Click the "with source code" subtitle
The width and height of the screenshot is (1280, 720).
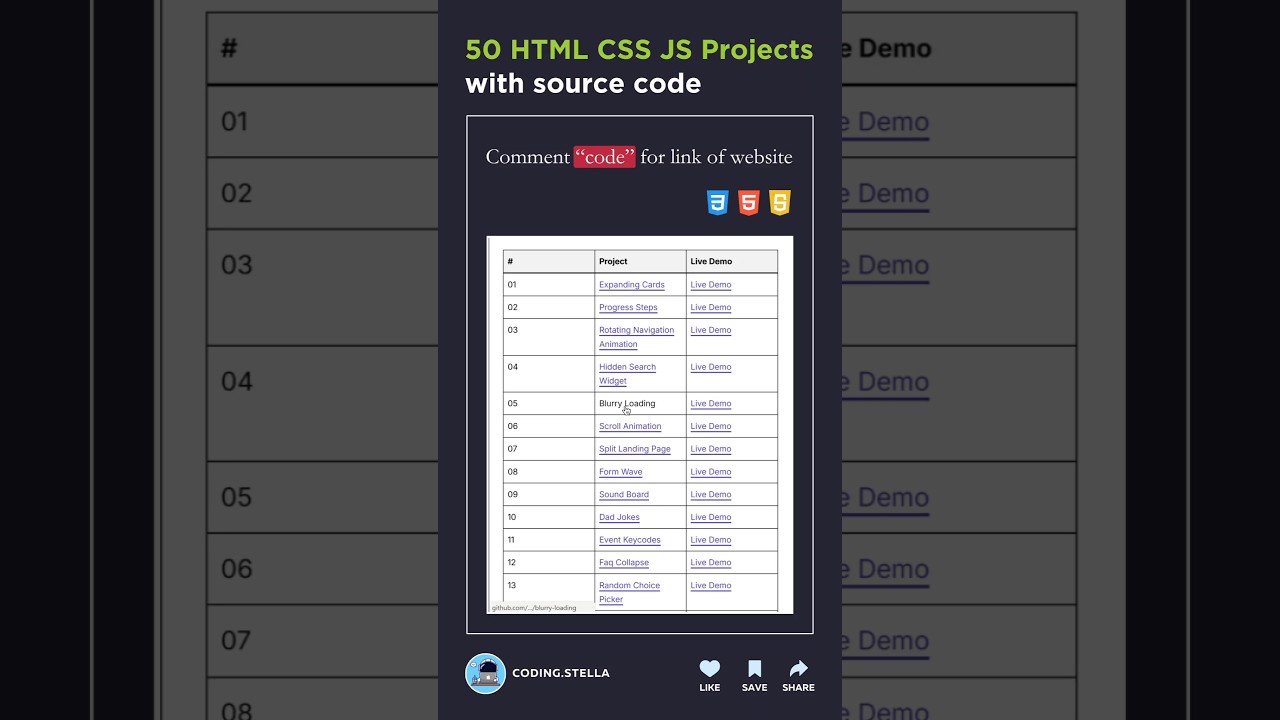583,84
